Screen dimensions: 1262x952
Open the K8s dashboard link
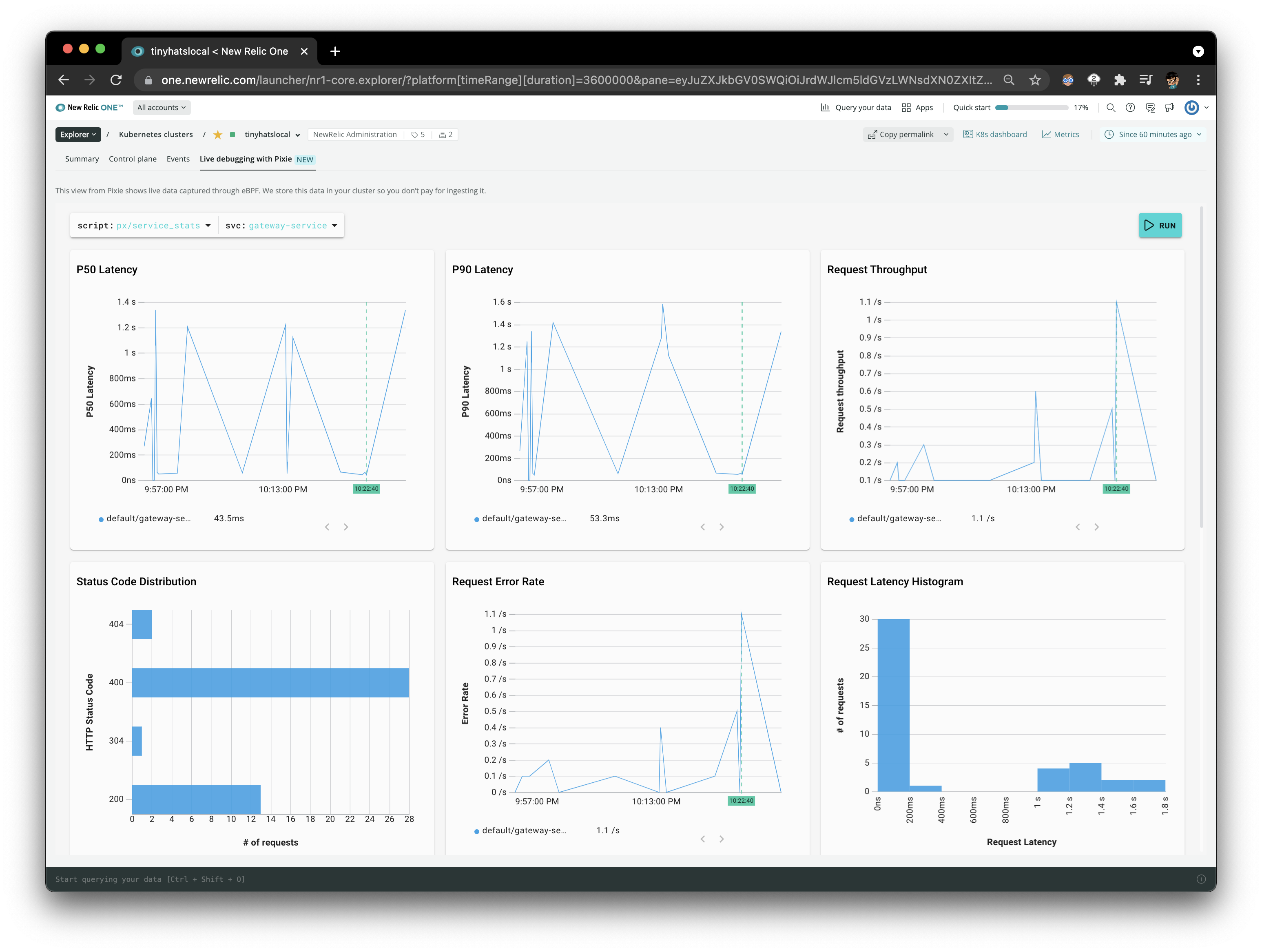pos(995,135)
